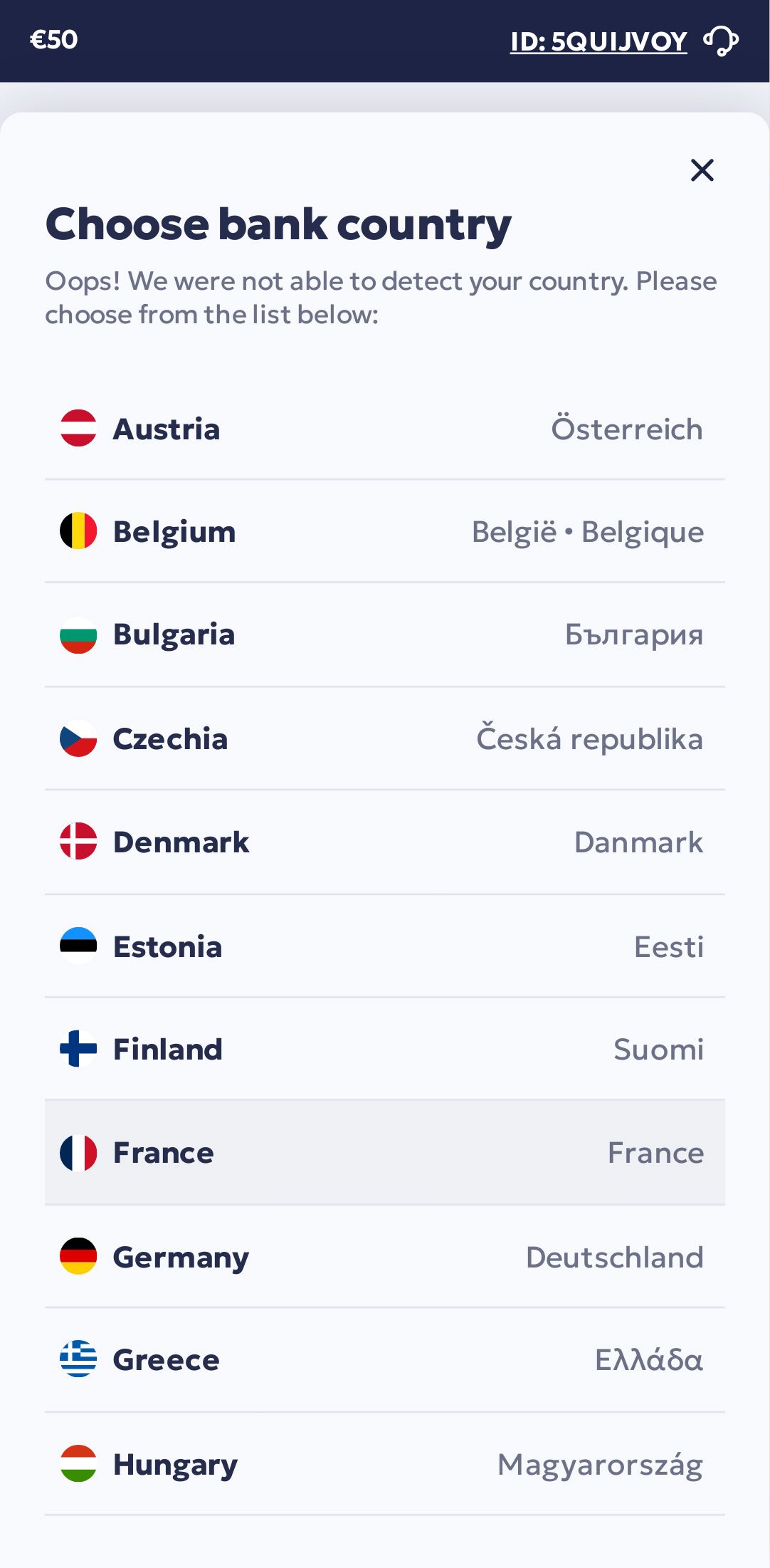Open the ID: 5QUIJVOY link
Screen dimensions: 770x1568
tap(598, 42)
